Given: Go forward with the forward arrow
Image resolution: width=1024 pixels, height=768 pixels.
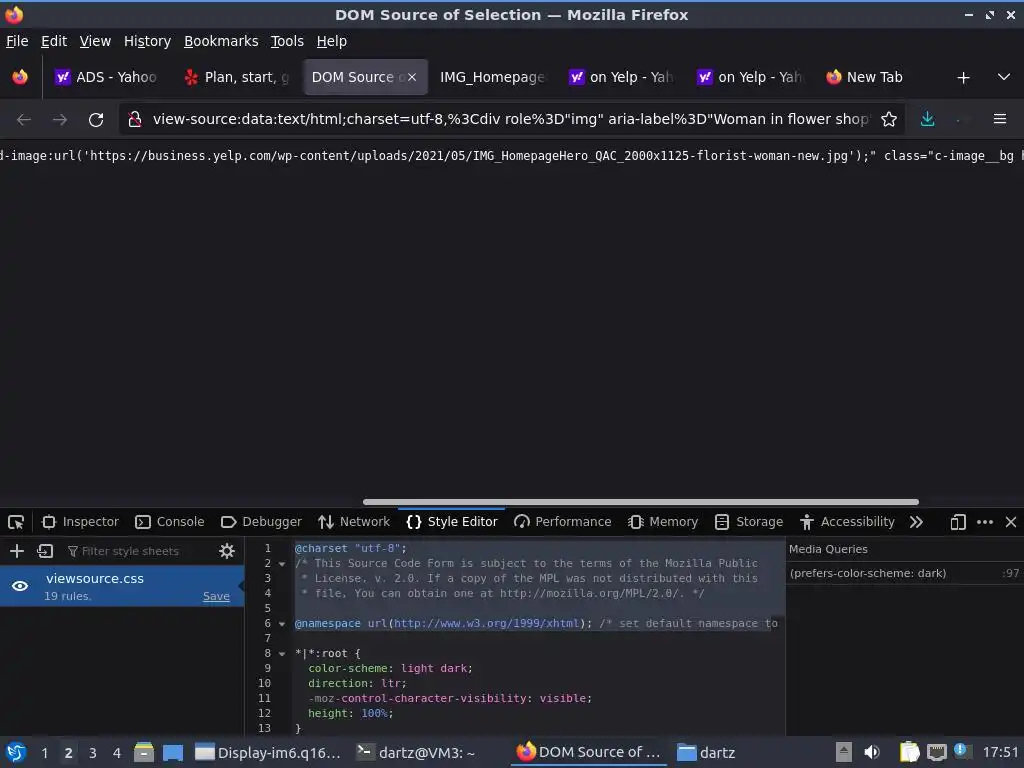Looking at the screenshot, I should pyautogui.click(x=59, y=120).
